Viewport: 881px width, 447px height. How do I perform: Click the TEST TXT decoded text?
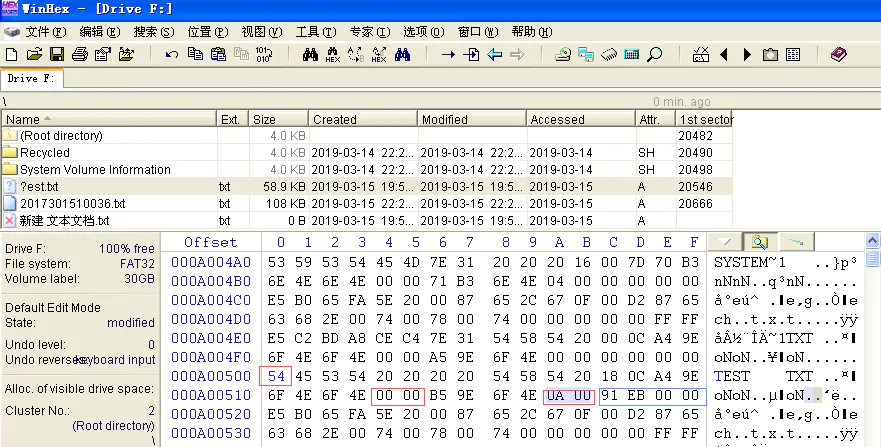[763, 376]
